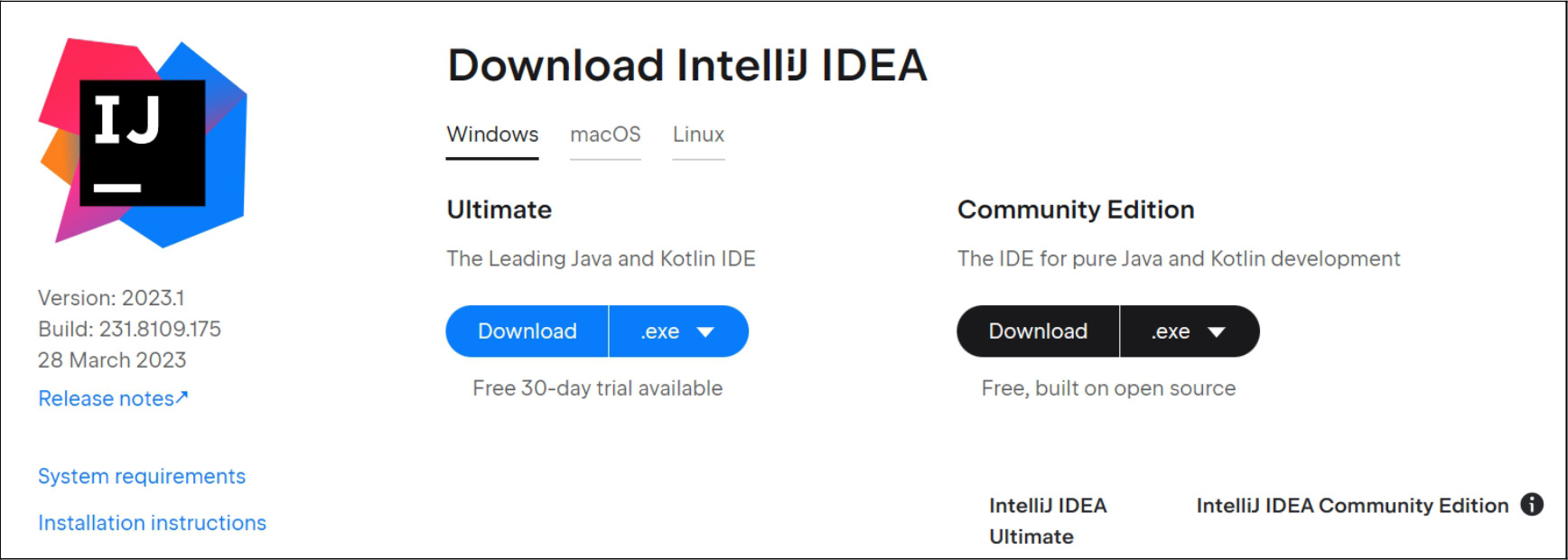
Task: Open the Linux tab
Action: [x=698, y=135]
